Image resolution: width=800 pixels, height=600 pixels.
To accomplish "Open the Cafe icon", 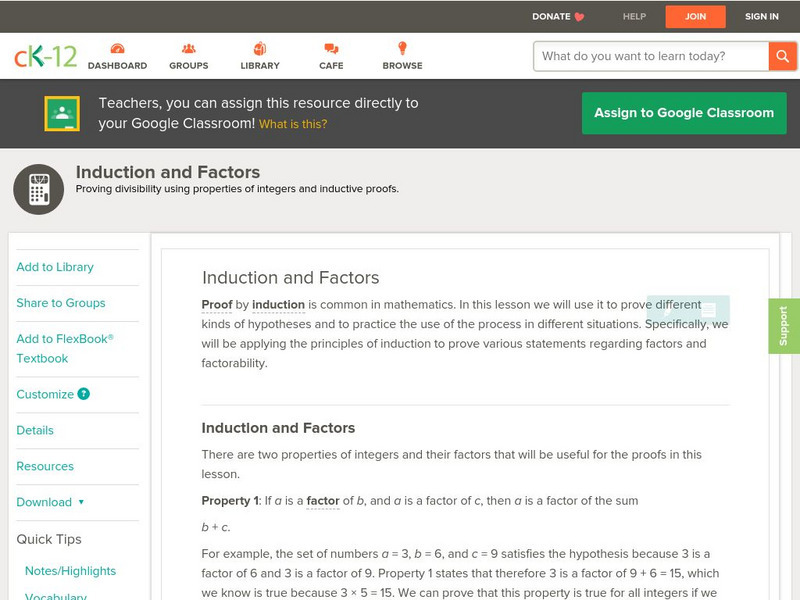I will (x=331, y=49).
